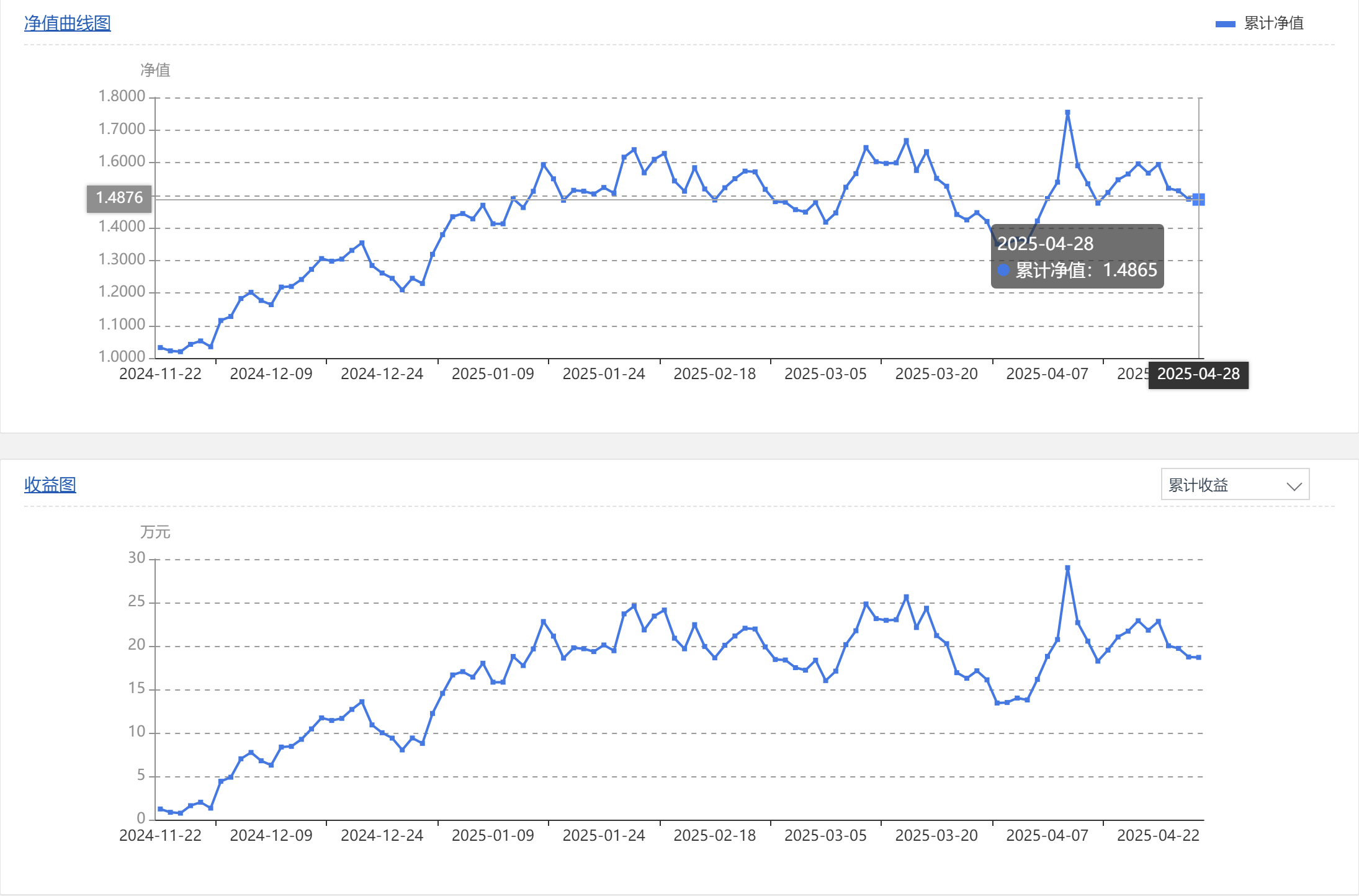Click the peak data point in net value chart

coord(1067,113)
